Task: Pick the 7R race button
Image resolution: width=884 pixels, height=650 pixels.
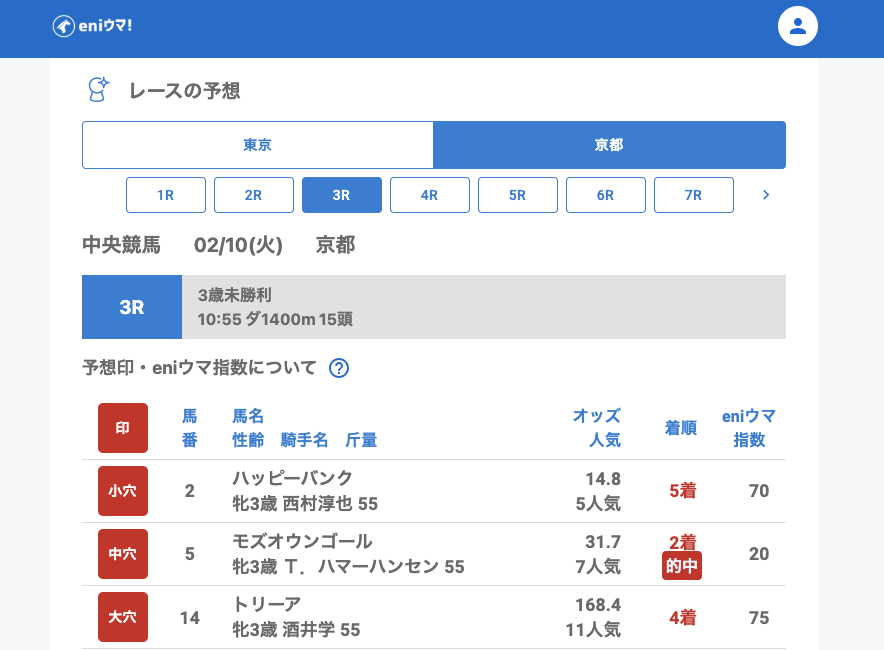Action: click(694, 195)
